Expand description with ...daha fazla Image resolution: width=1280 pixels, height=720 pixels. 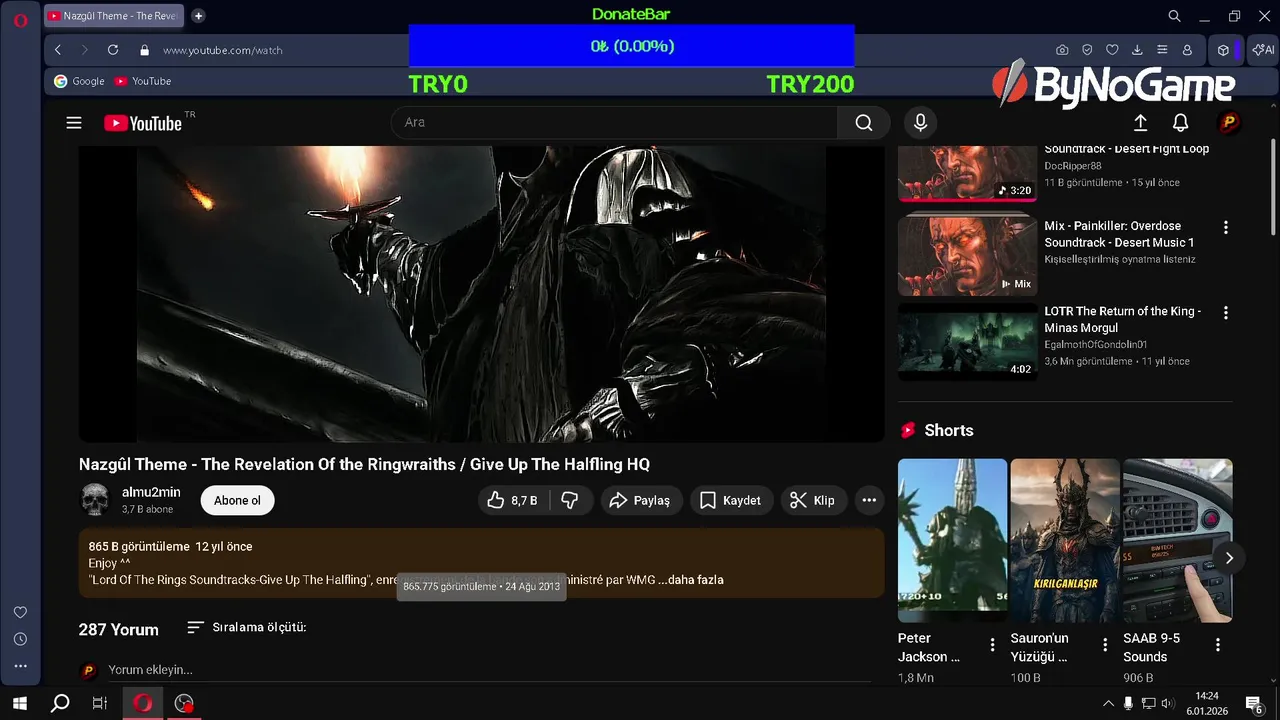[x=691, y=580]
